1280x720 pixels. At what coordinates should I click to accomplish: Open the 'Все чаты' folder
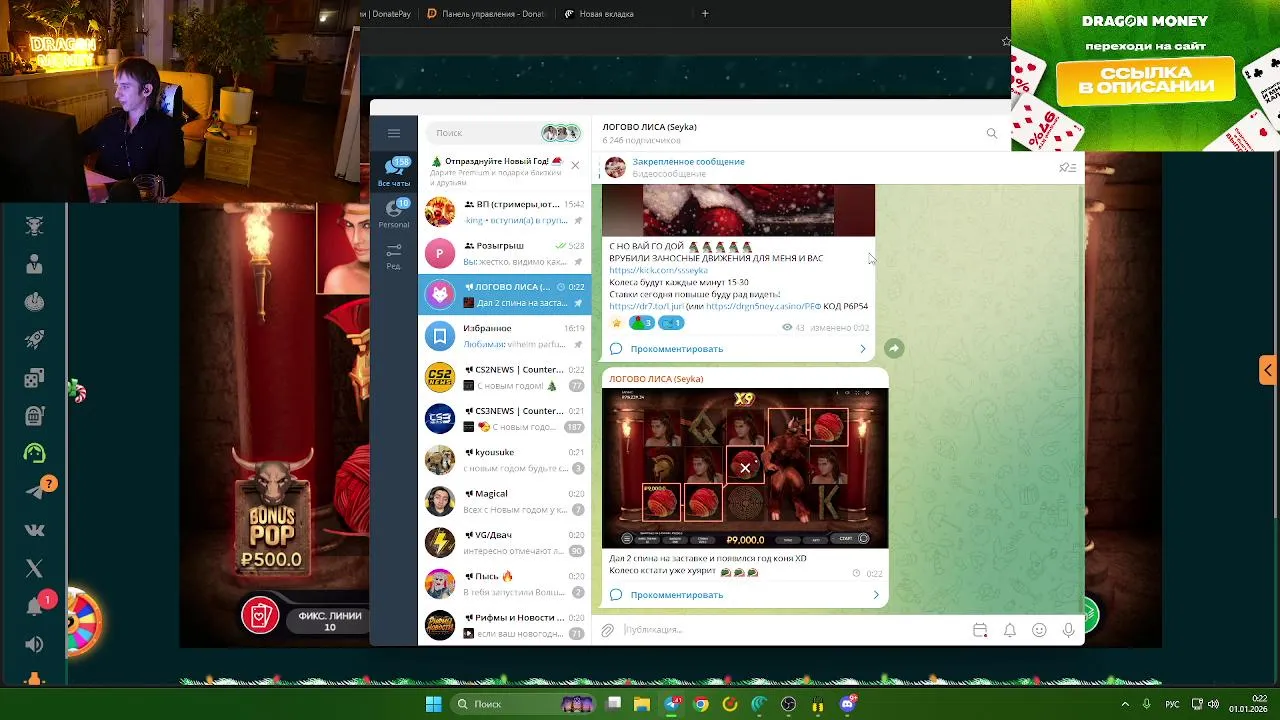[394, 172]
